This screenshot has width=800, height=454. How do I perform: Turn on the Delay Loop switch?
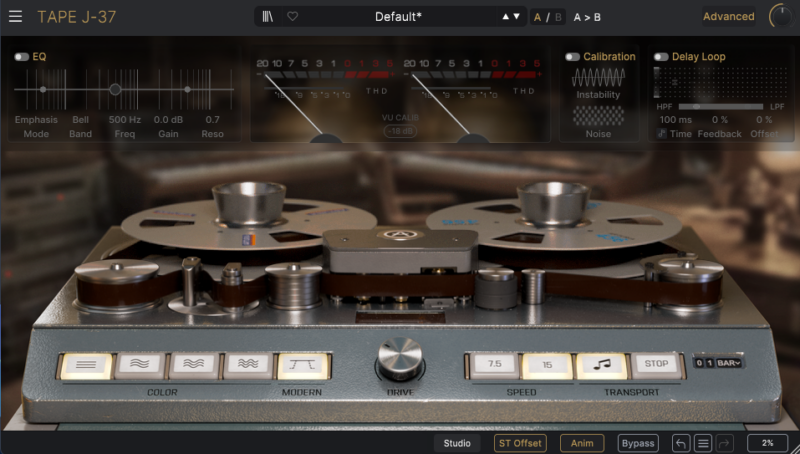coord(661,57)
